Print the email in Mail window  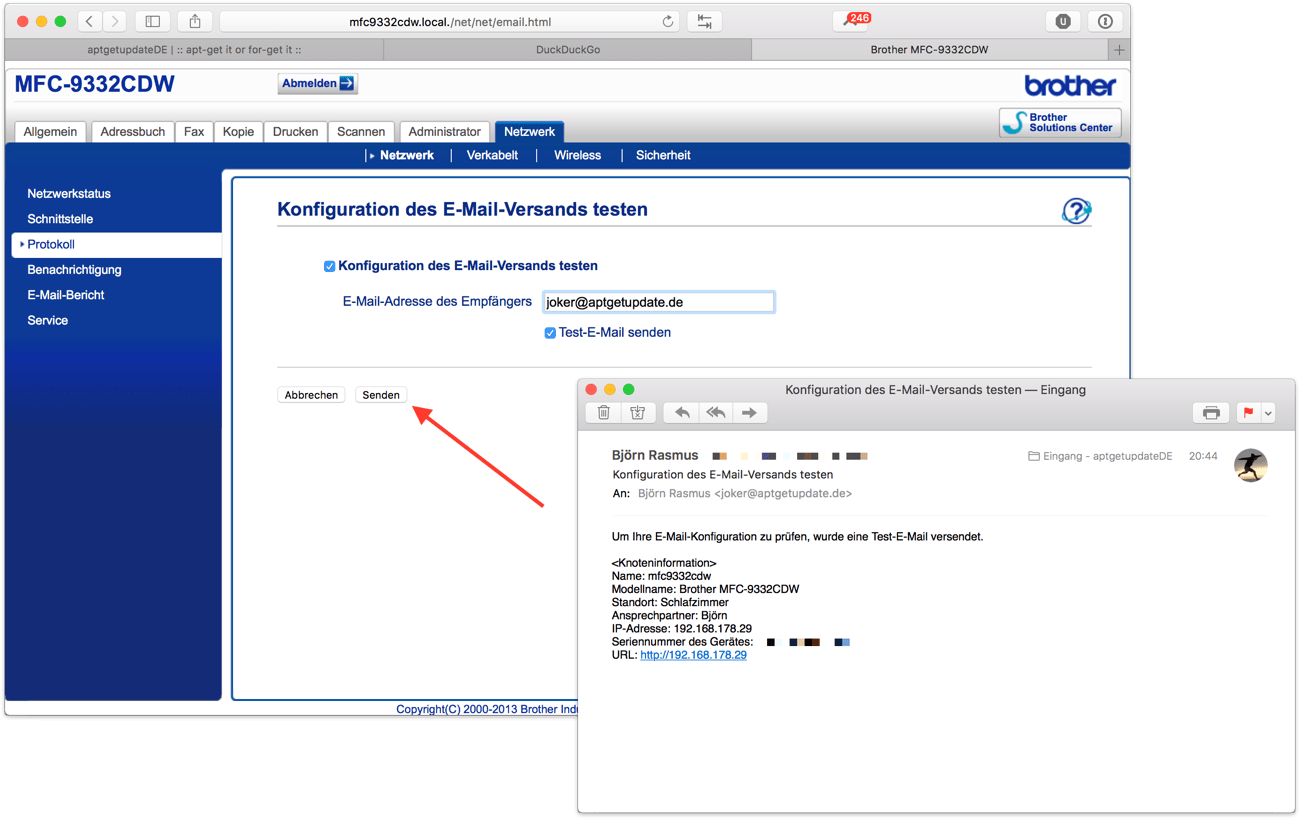[x=1211, y=413]
